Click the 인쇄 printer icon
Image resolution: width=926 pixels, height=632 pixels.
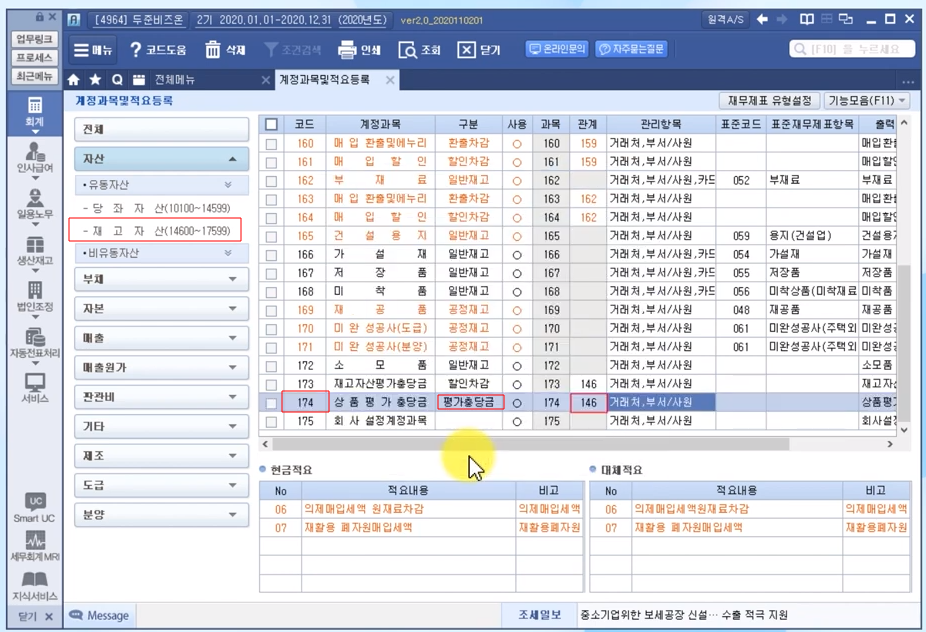coord(347,50)
